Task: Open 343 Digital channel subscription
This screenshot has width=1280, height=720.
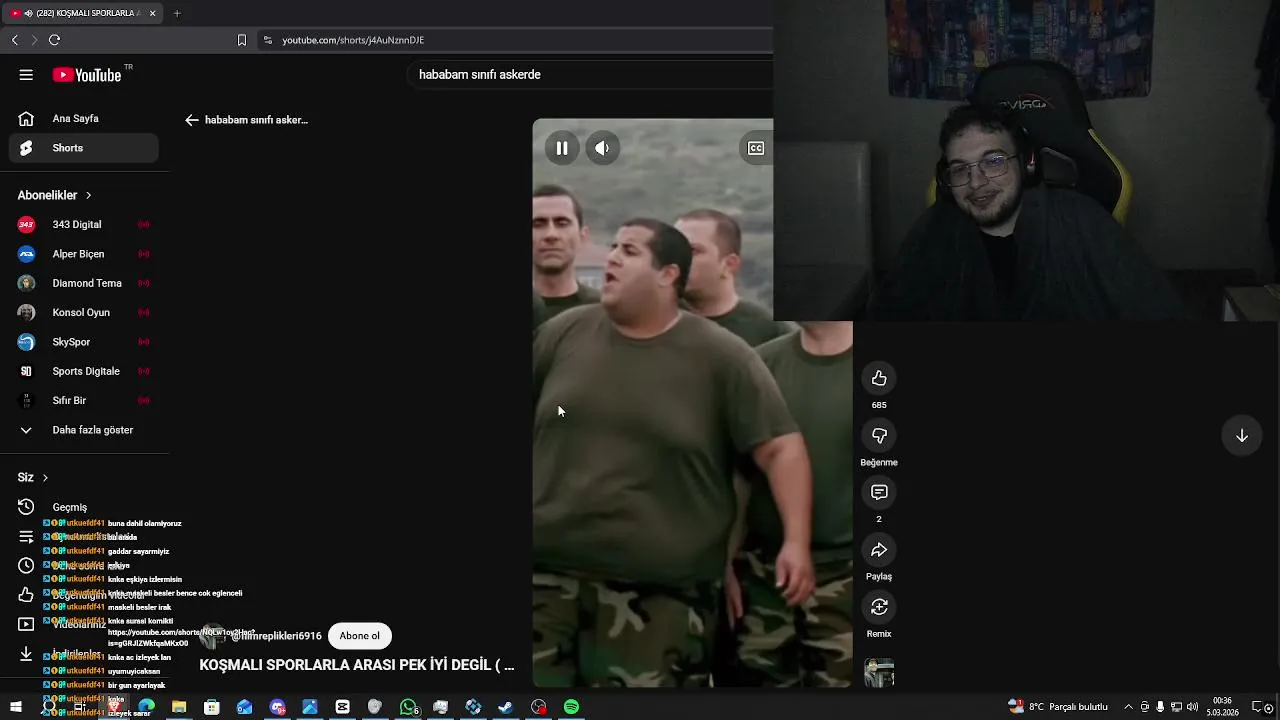Action: [x=84, y=224]
